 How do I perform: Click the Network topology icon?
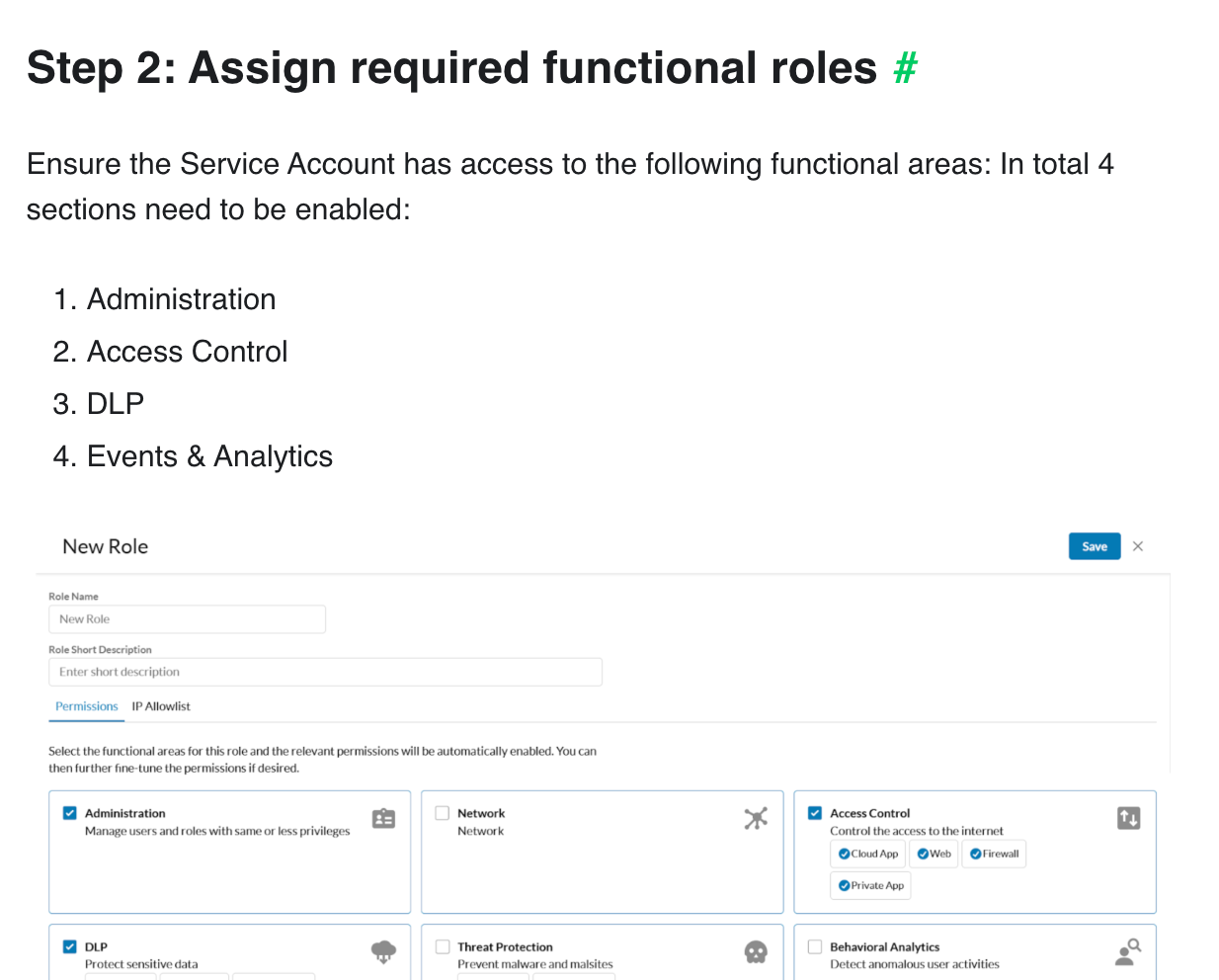point(756,819)
